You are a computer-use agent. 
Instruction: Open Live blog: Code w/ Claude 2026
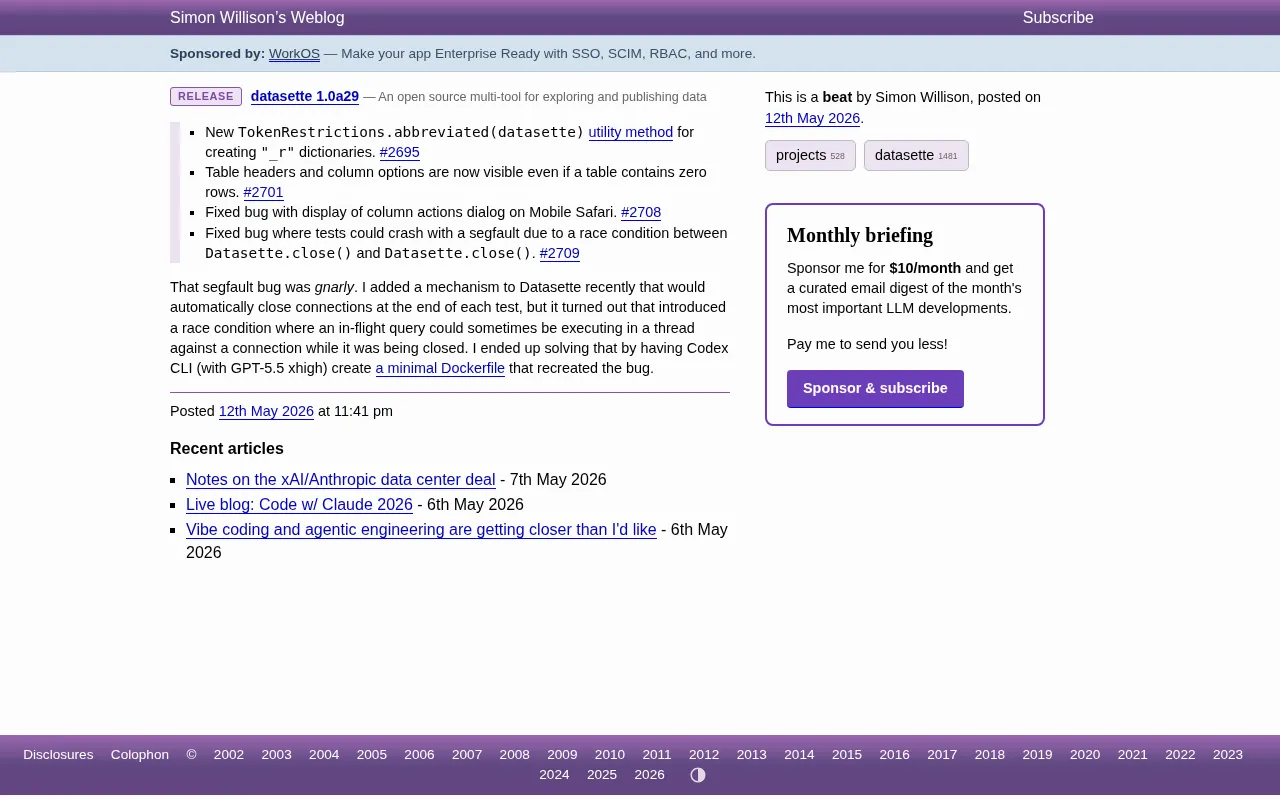[299, 504]
